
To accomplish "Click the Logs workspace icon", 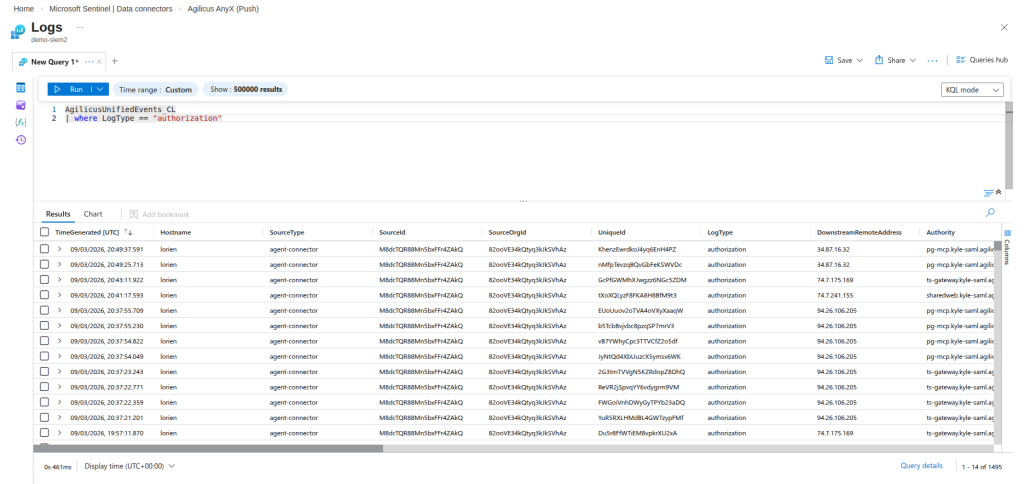I will [x=18, y=31].
